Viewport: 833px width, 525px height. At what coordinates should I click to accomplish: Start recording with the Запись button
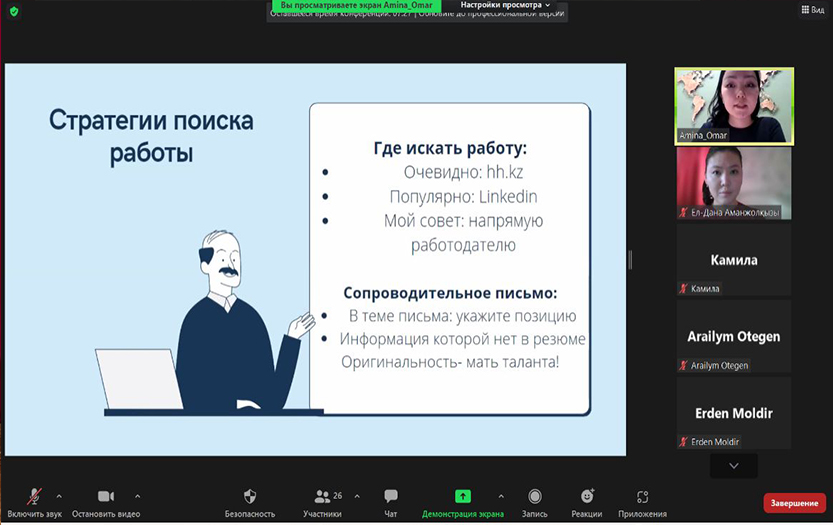pos(535,497)
